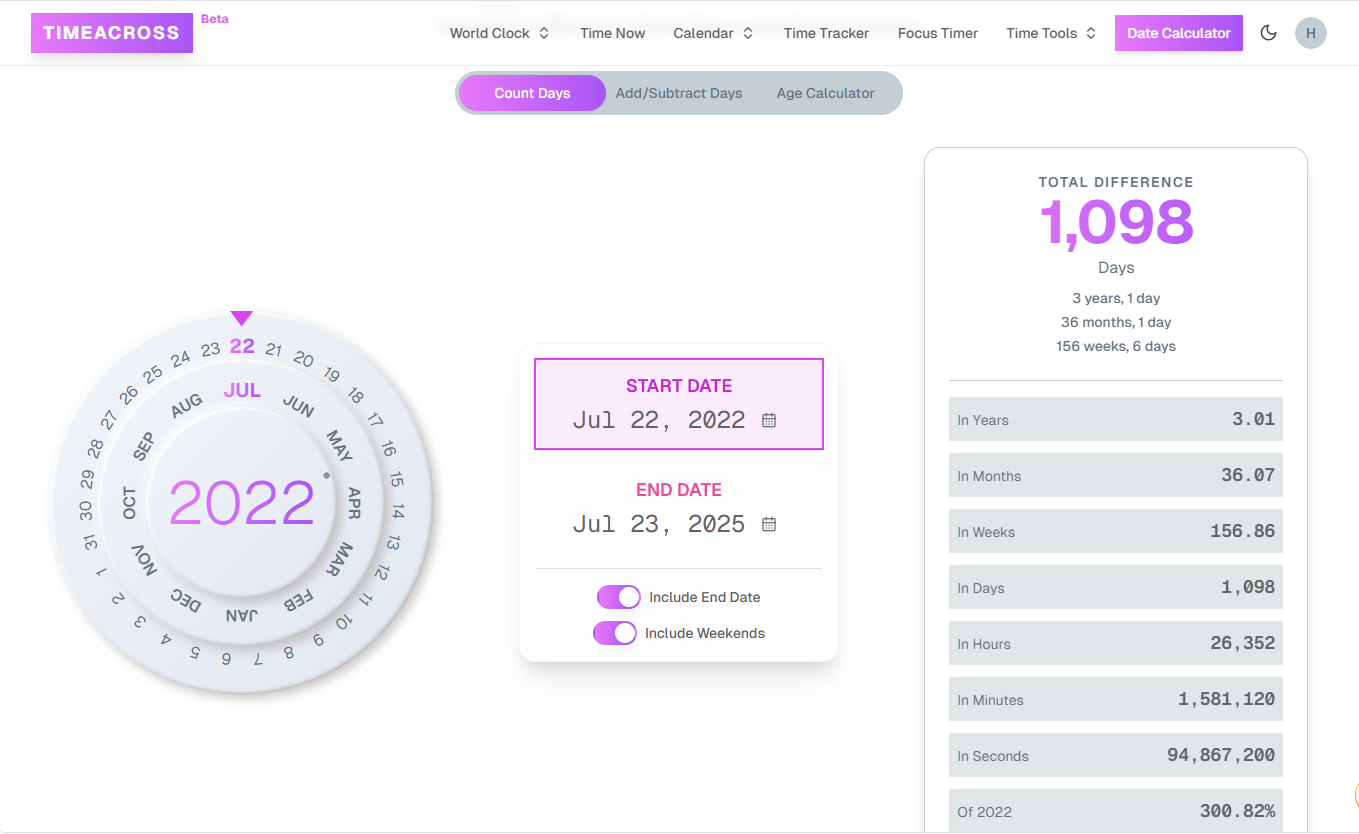Select FEB on the month dial
Image resolution: width=1359 pixels, height=834 pixels.
click(x=298, y=600)
